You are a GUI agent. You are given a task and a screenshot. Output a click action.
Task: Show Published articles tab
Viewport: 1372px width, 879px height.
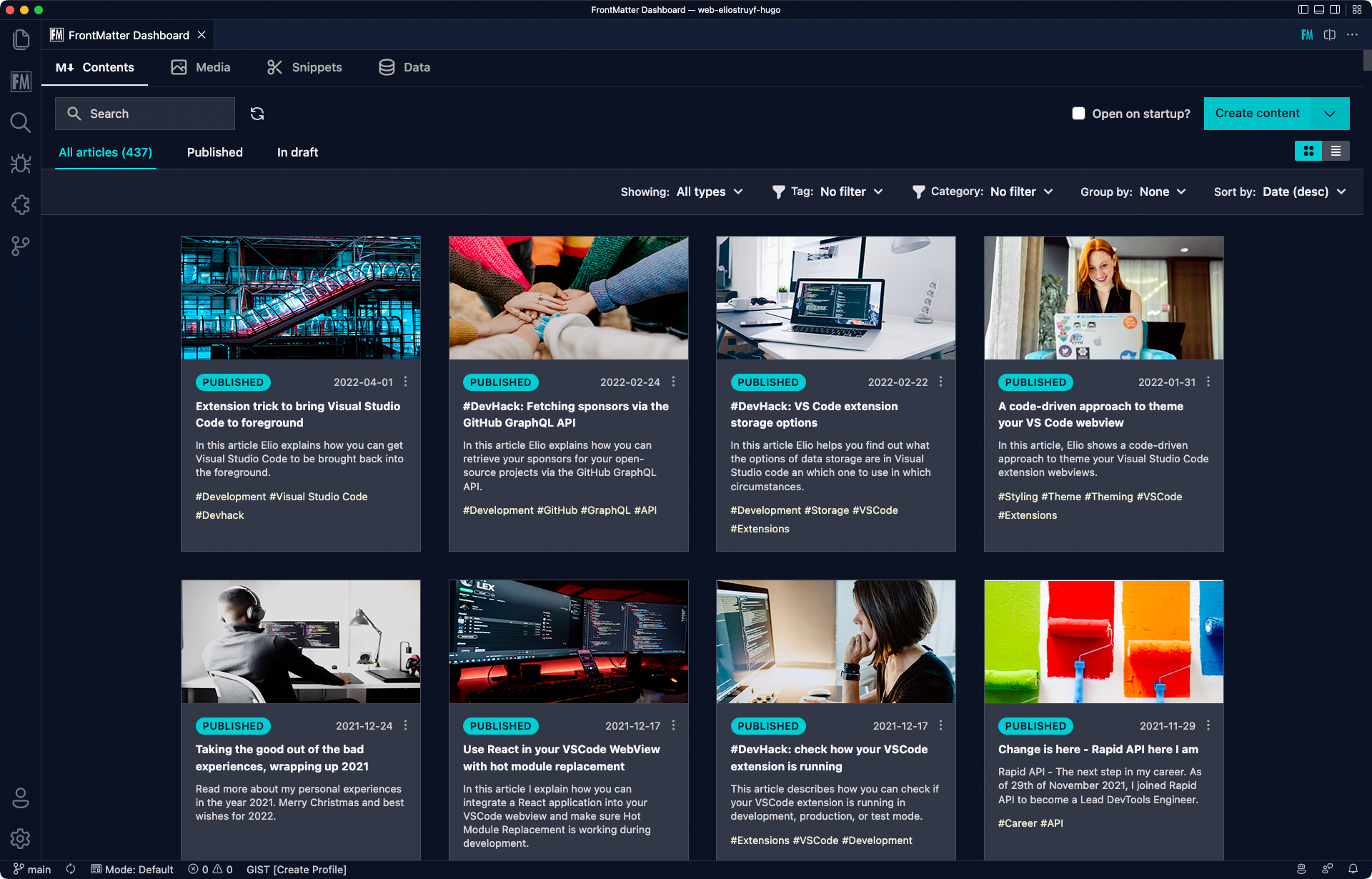pyautogui.click(x=215, y=152)
